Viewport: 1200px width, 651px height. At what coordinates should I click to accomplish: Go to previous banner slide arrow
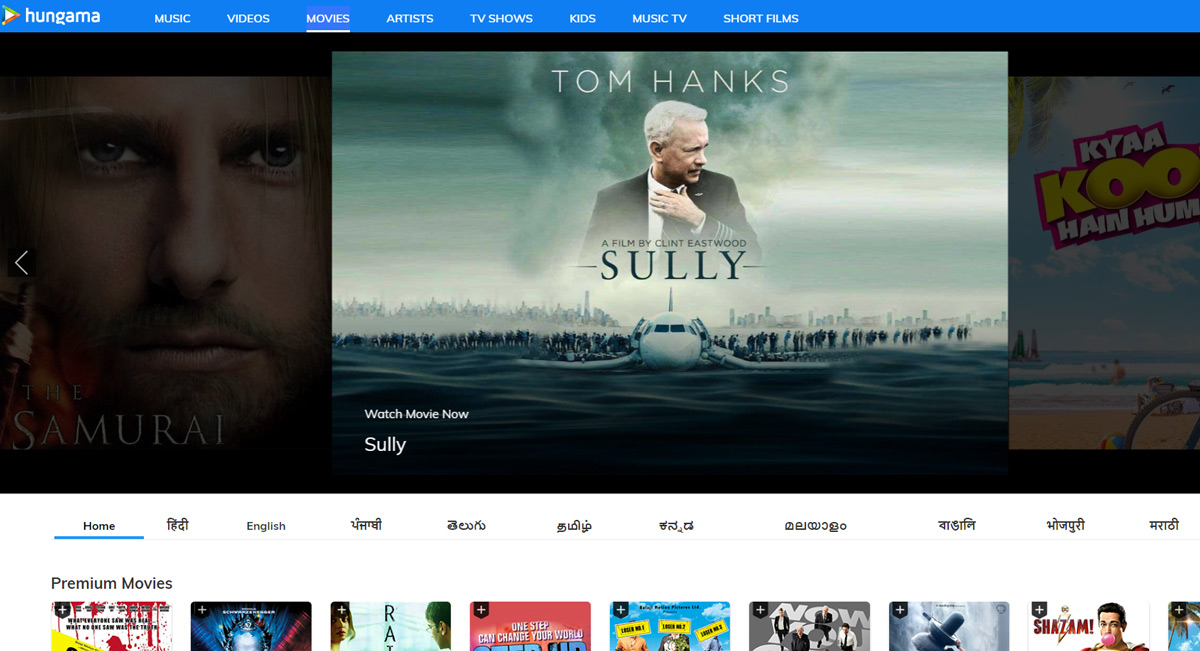pos(21,262)
